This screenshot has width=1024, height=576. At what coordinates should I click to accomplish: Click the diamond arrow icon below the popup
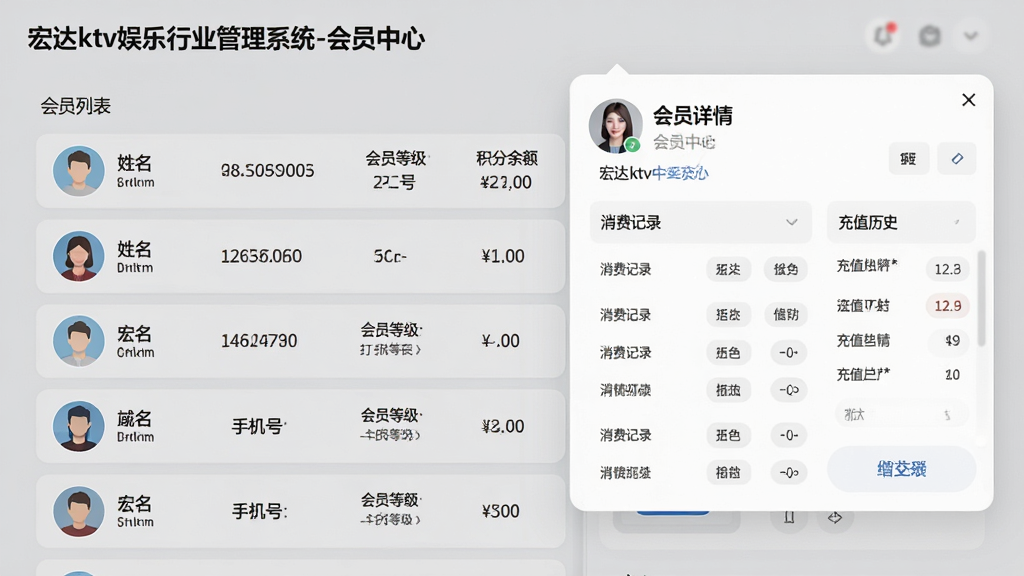[835, 517]
